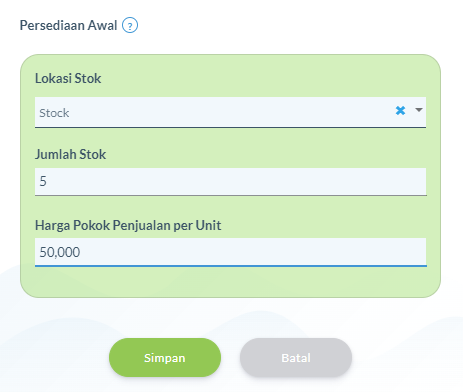Focus the Harga Pokok Penjualan per Unit field

[x=230, y=252]
